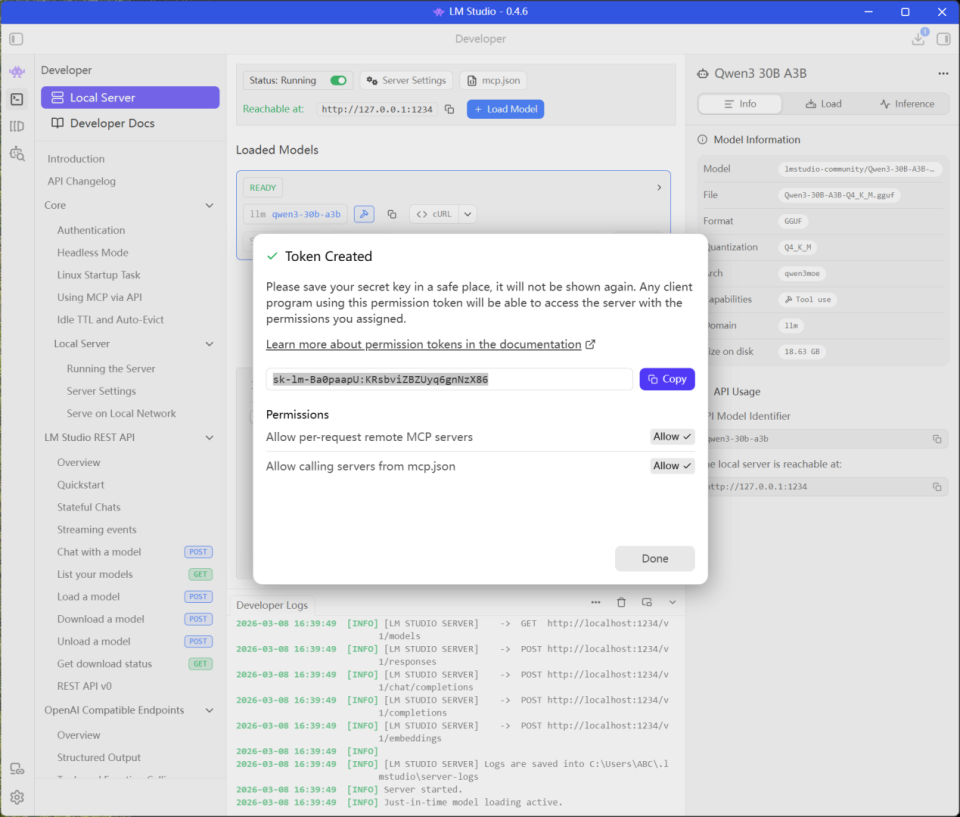Collapse the Local Server docs subsection
The width and height of the screenshot is (960, 817).
[x=209, y=344]
